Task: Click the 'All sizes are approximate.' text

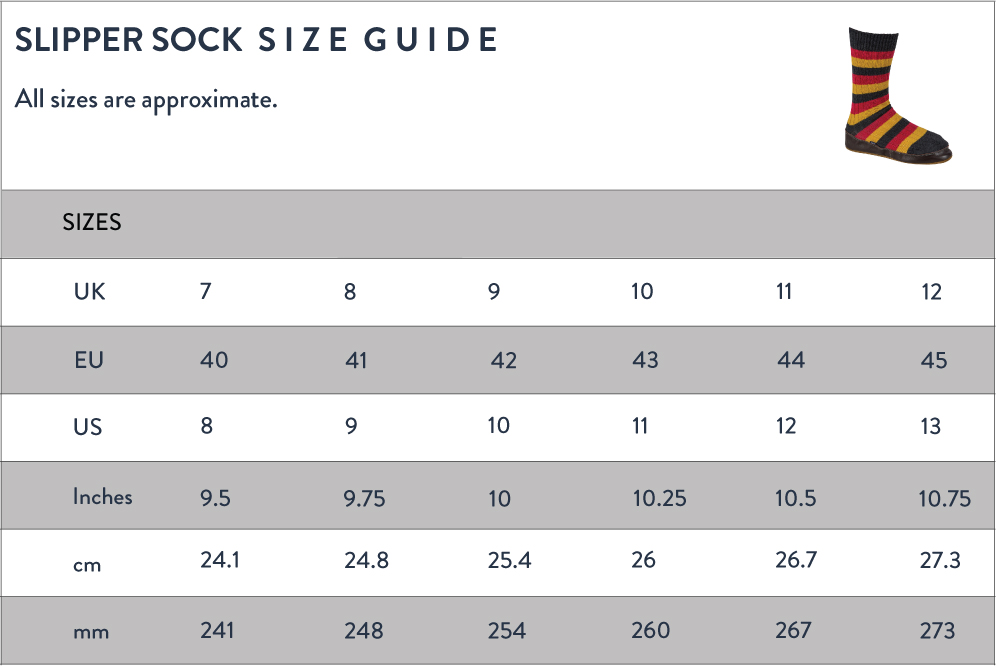Action: pyautogui.click(x=146, y=100)
